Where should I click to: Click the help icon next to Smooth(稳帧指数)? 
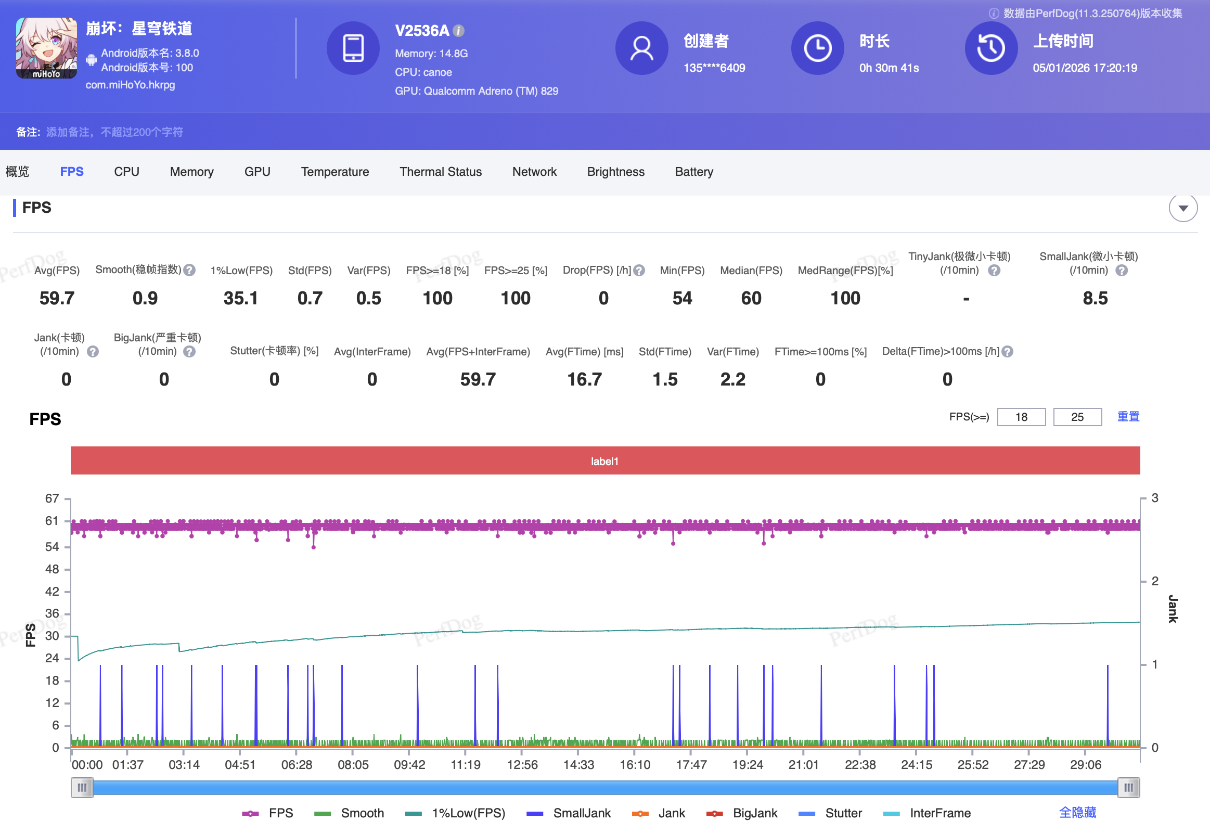click(189, 271)
